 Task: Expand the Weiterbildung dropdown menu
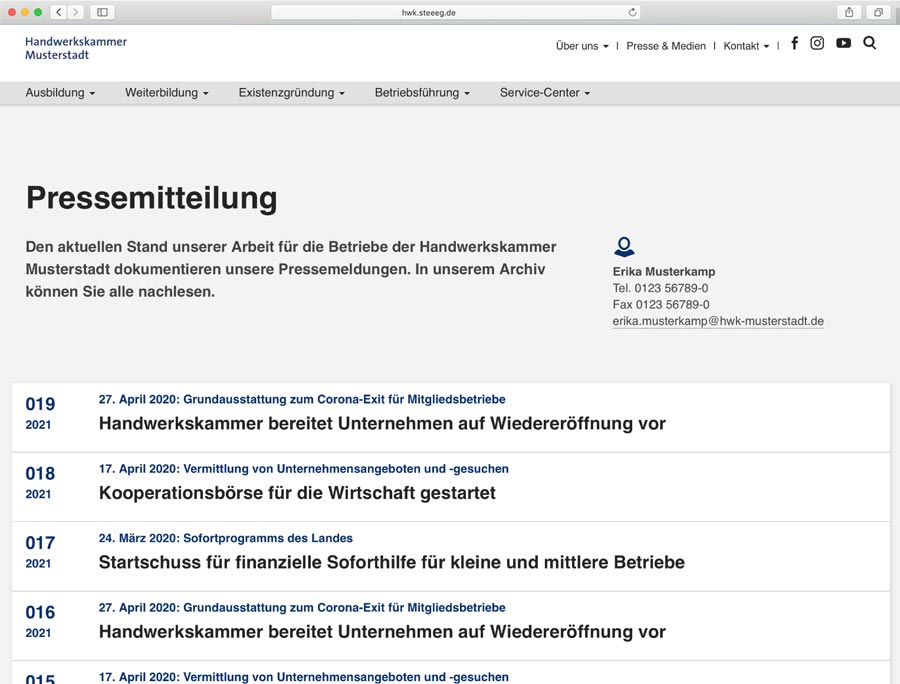click(166, 93)
